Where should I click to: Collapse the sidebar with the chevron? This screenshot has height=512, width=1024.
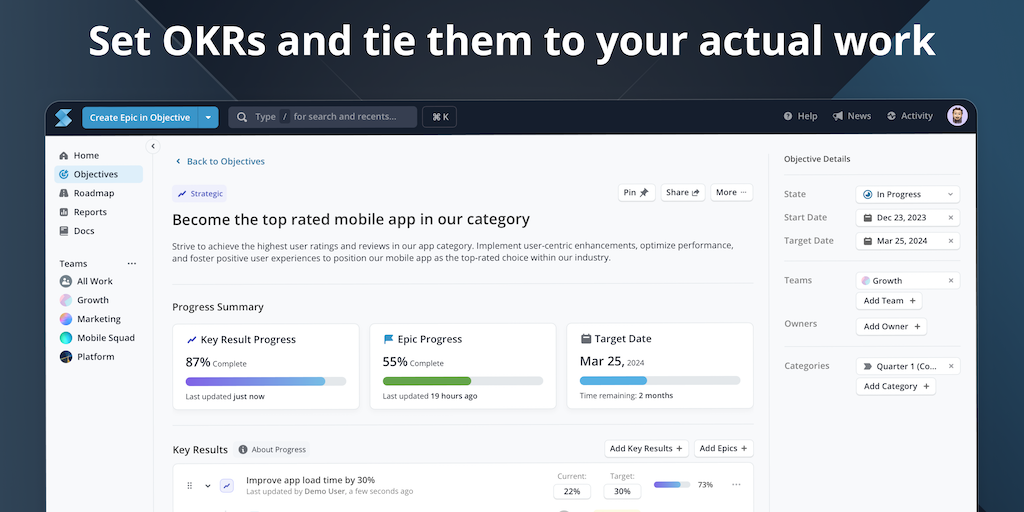[x=153, y=146]
